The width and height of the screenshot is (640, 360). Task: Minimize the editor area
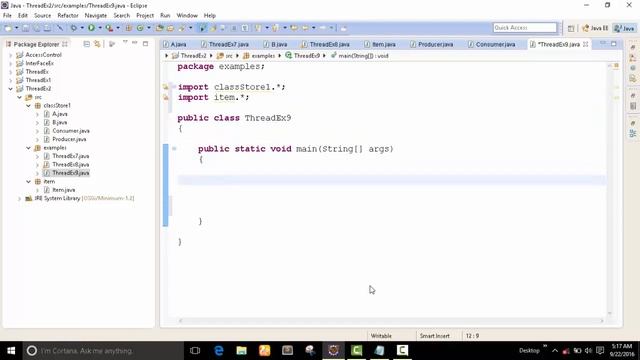click(603, 43)
